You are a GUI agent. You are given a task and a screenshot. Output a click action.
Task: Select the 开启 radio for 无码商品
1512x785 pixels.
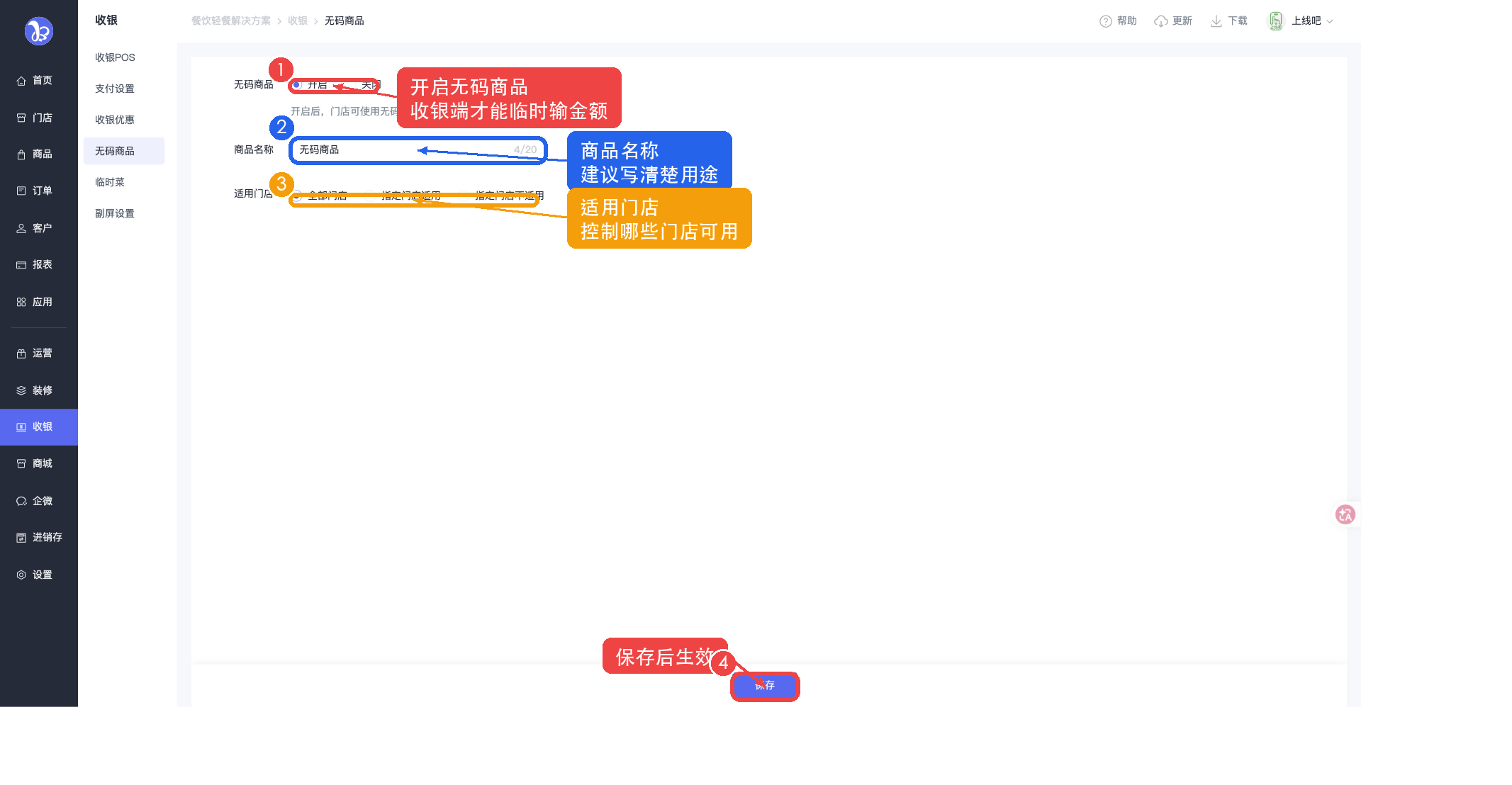[297, 85]
